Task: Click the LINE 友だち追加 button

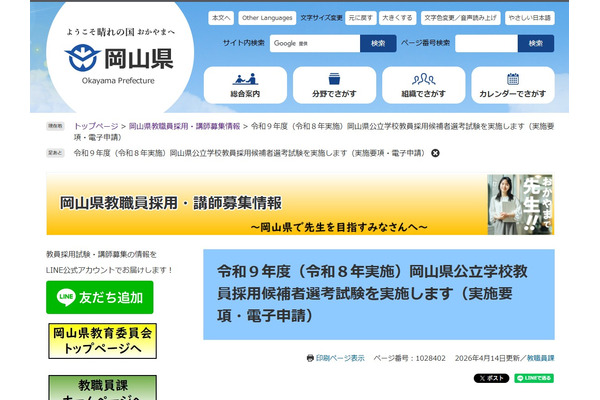Action: (100, 297)
